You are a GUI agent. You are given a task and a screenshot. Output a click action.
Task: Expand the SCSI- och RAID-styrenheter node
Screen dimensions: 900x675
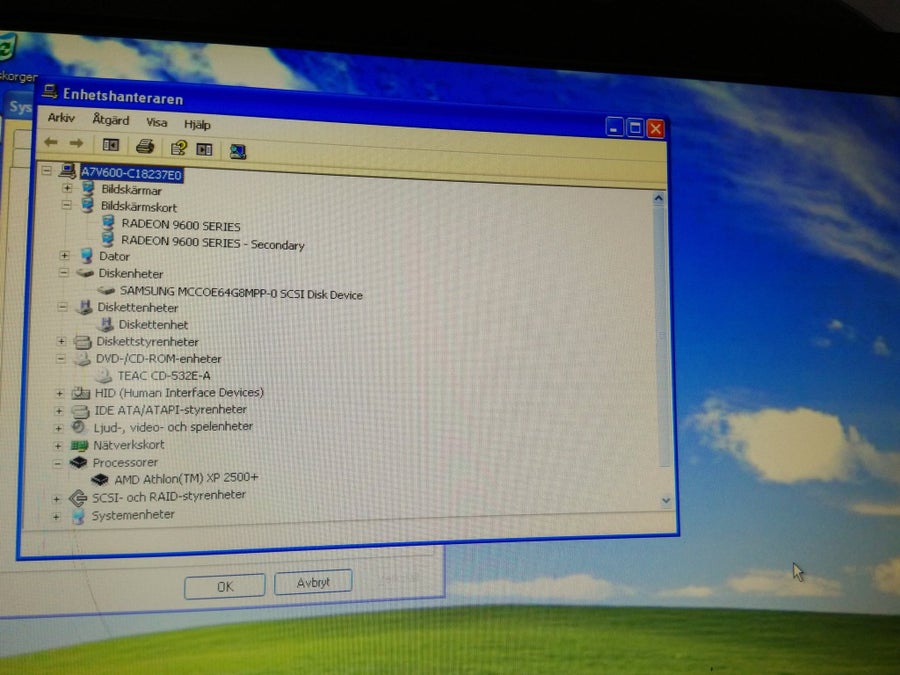(x=56, y=499)
